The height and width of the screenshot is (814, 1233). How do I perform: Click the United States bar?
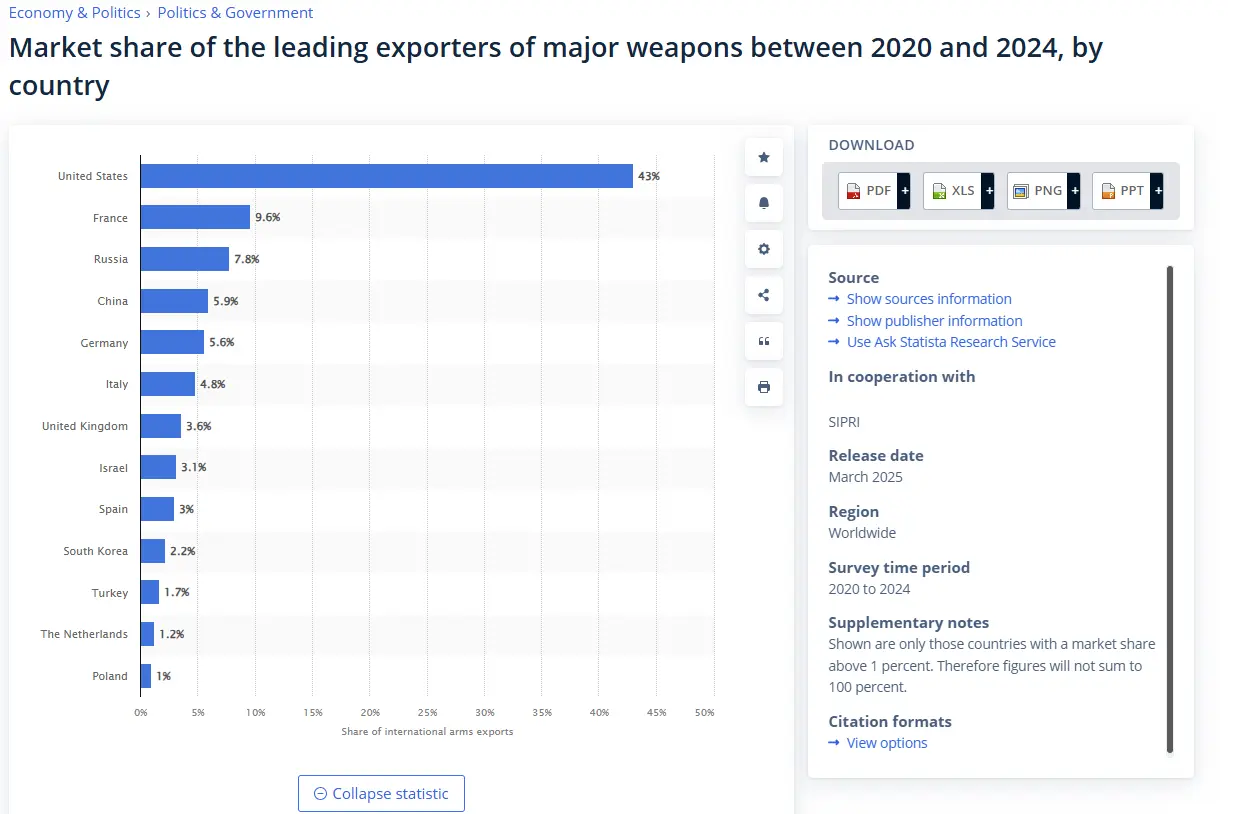pos(386,176)
